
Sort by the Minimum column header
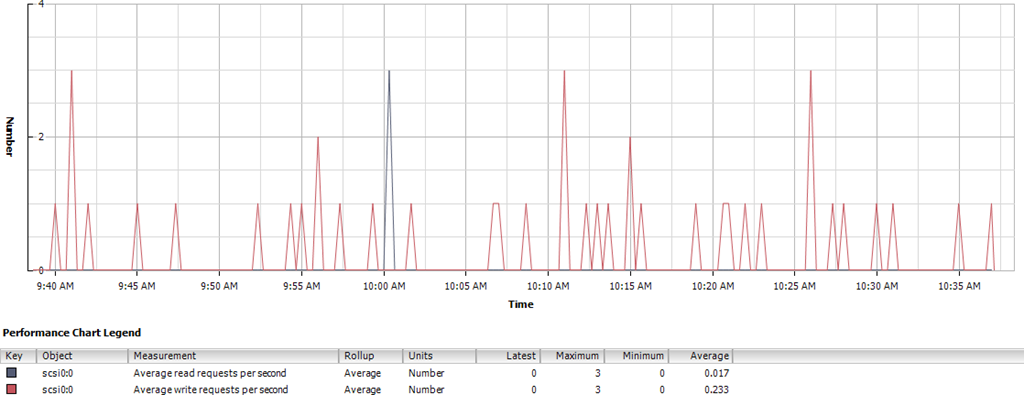click(636, 356)
